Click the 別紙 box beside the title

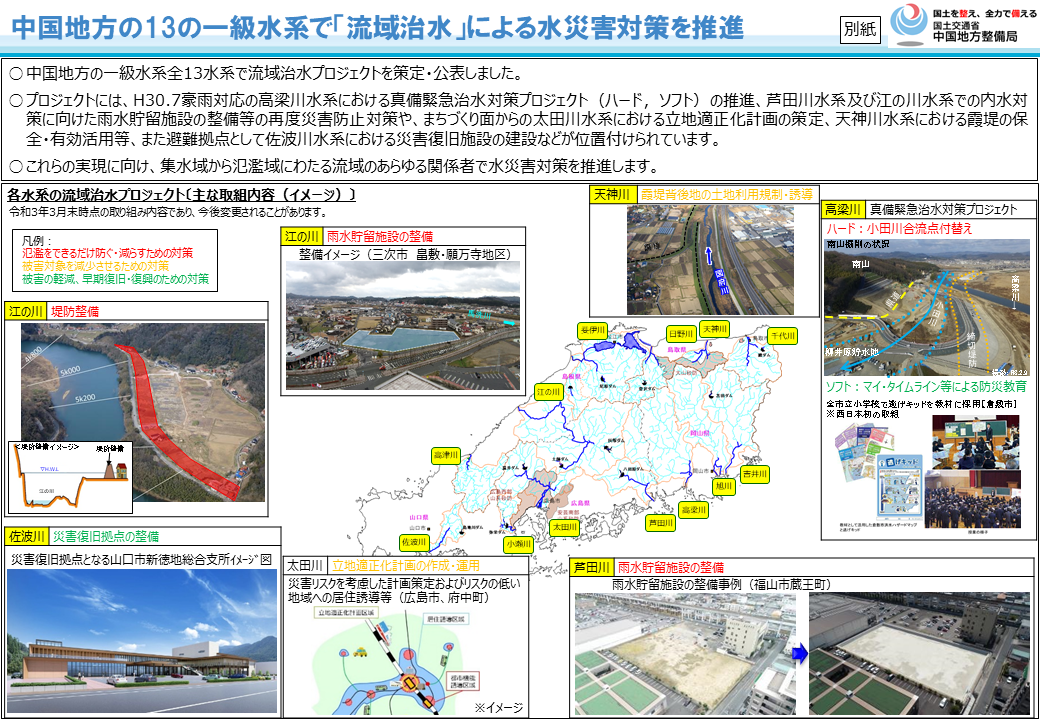(860, 30)
